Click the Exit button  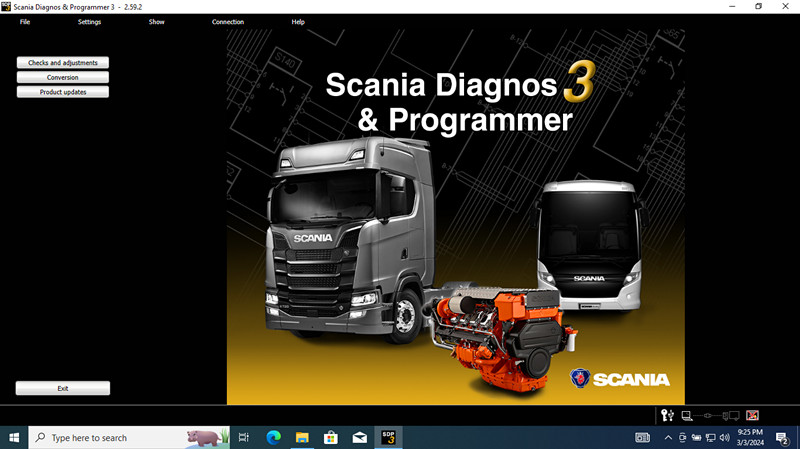point(63,388)
